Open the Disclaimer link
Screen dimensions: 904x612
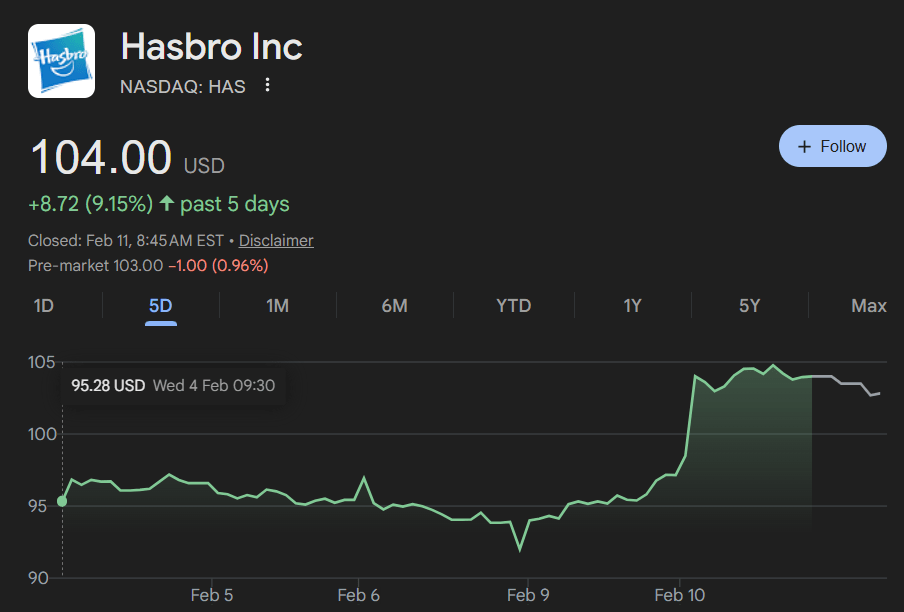pos(276,240)
